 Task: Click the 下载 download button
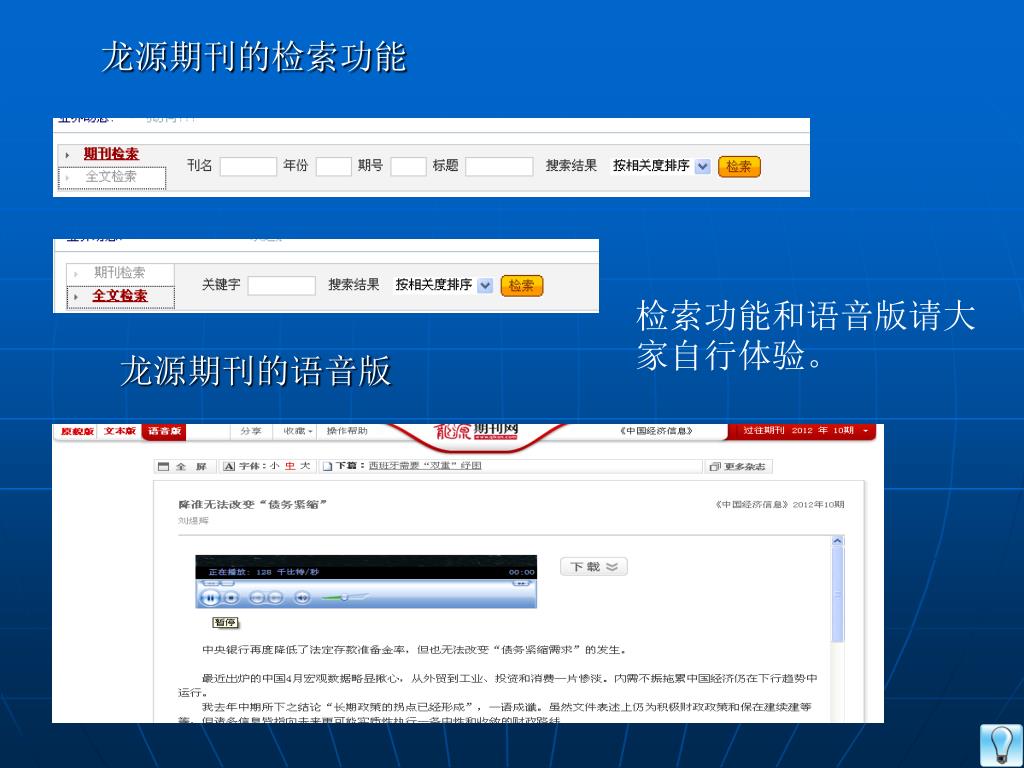coord(594,567)
